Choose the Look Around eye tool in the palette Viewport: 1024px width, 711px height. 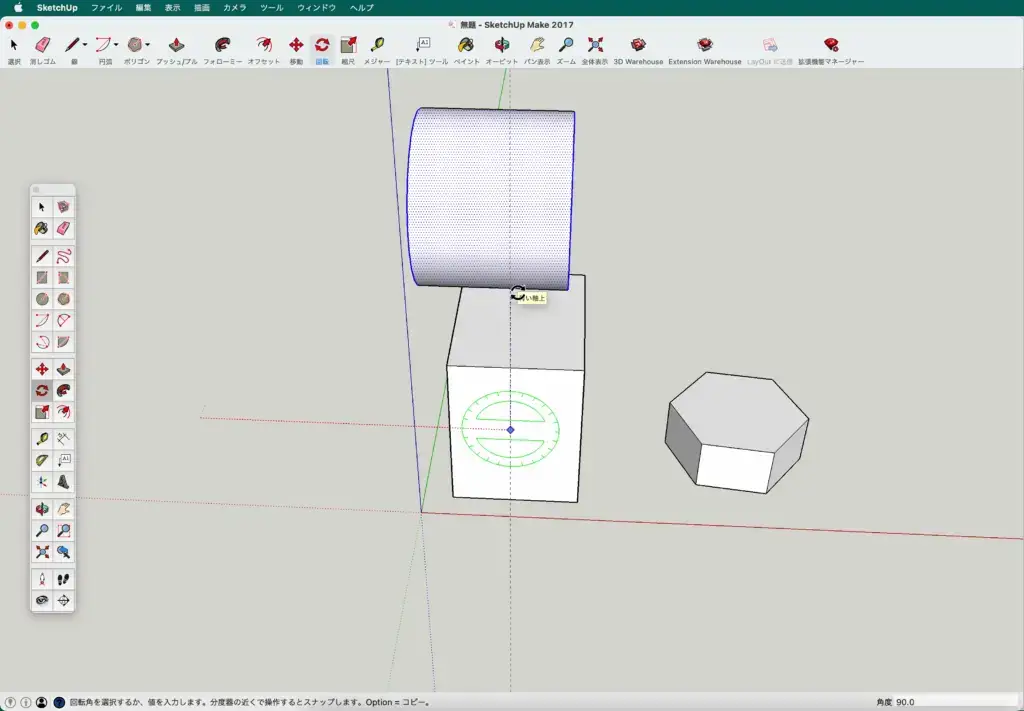pos(42,601)
